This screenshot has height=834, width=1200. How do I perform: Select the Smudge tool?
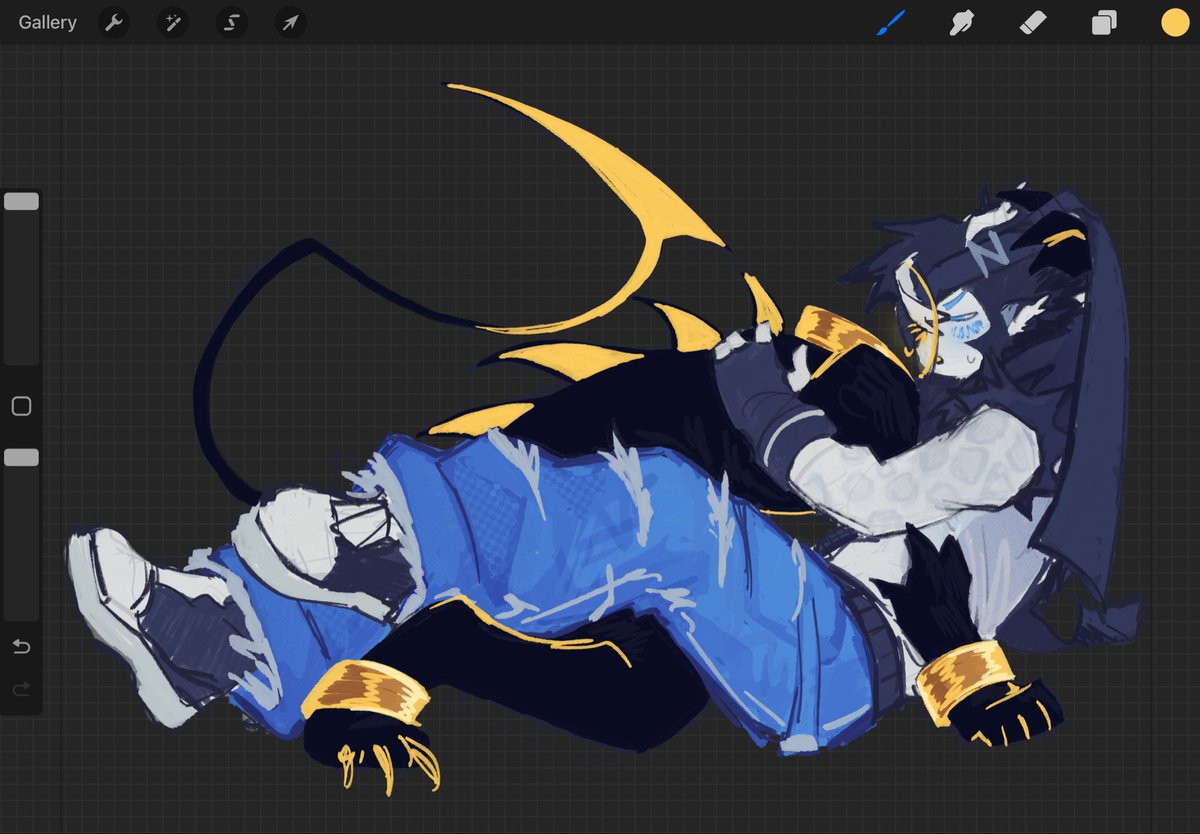(962, 22)
